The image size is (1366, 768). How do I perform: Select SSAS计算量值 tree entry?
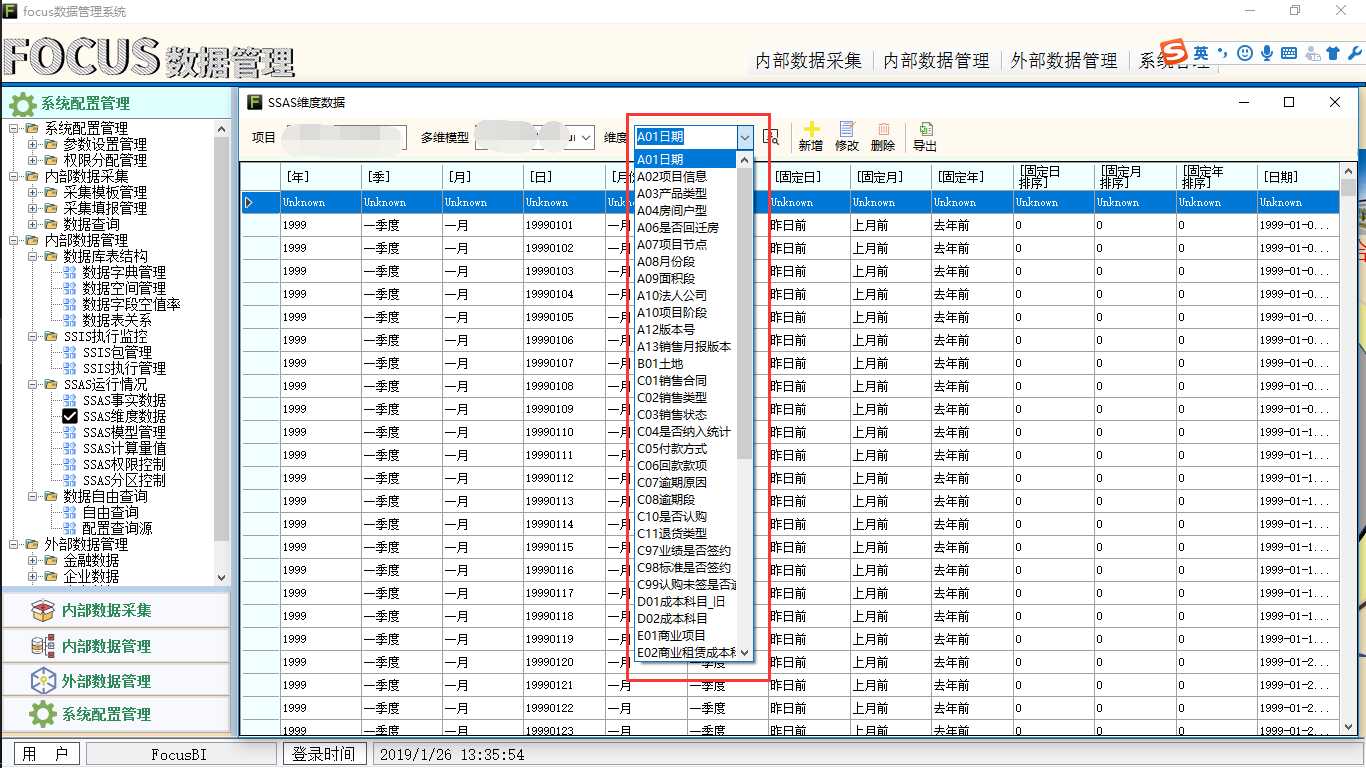coord(124,448)
